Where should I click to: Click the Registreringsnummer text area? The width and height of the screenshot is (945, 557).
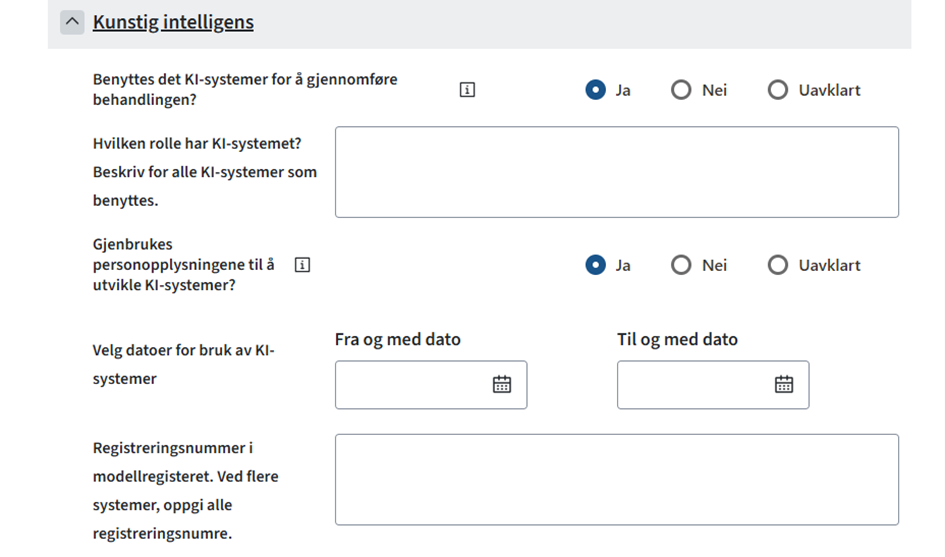coord(616,479)
